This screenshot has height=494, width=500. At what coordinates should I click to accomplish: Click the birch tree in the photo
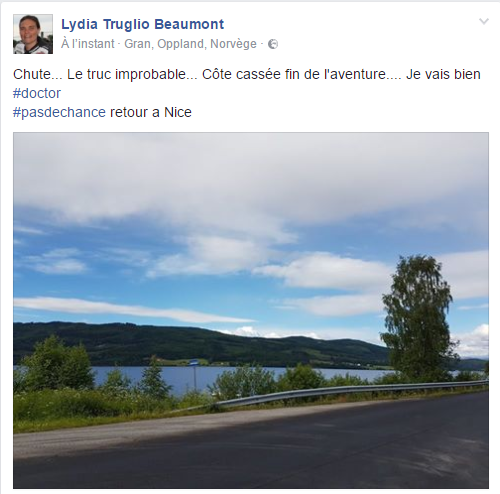click(x=417, y=317)
